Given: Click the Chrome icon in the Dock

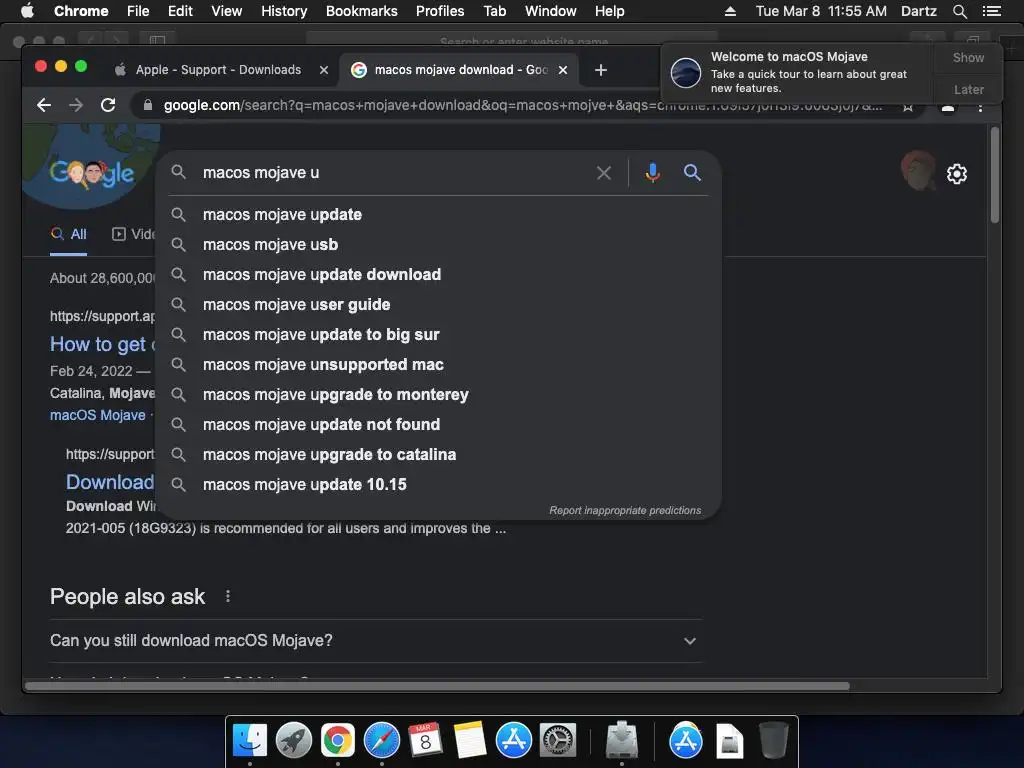Looking at the screenshot, I should pos(338,741).
